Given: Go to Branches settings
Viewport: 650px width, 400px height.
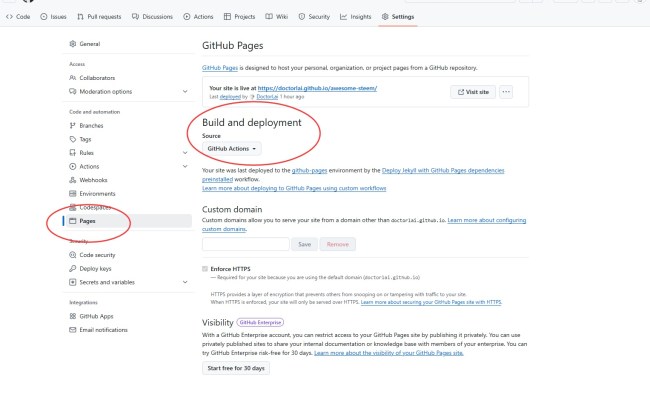Looking at the screenshot, I should (91, 125).
